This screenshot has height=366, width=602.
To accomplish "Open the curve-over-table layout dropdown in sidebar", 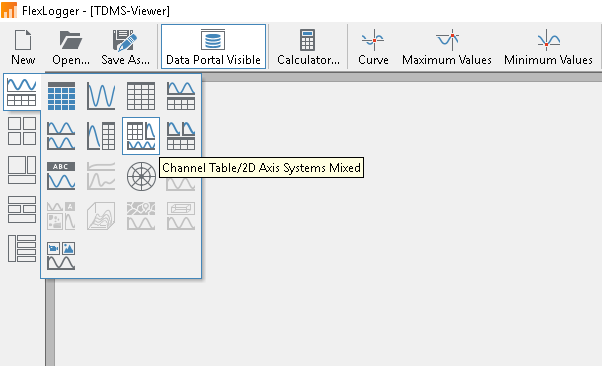I will pos(22,92).
